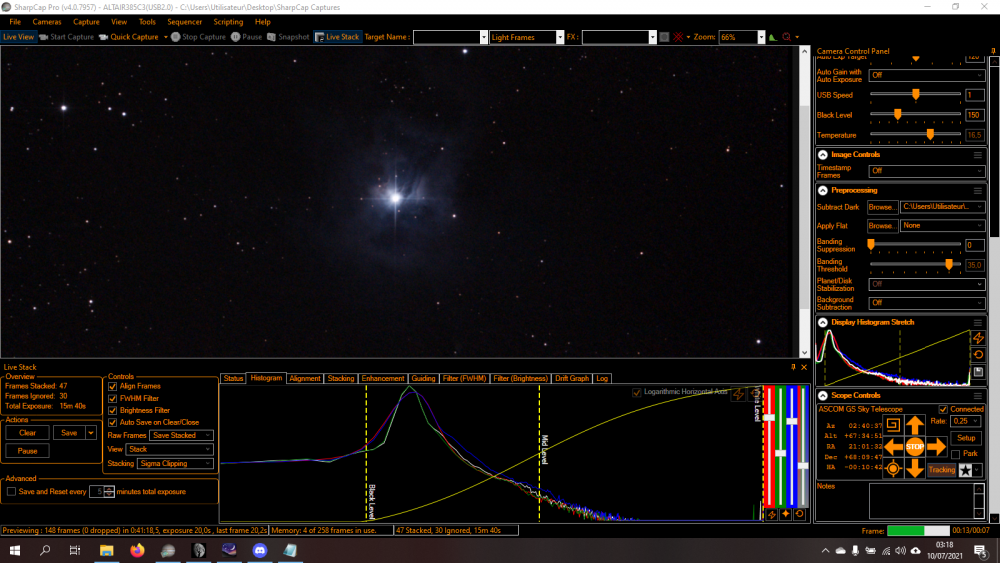
Task: Click Stop Capture in the toolbar
Action: point(198,37)
